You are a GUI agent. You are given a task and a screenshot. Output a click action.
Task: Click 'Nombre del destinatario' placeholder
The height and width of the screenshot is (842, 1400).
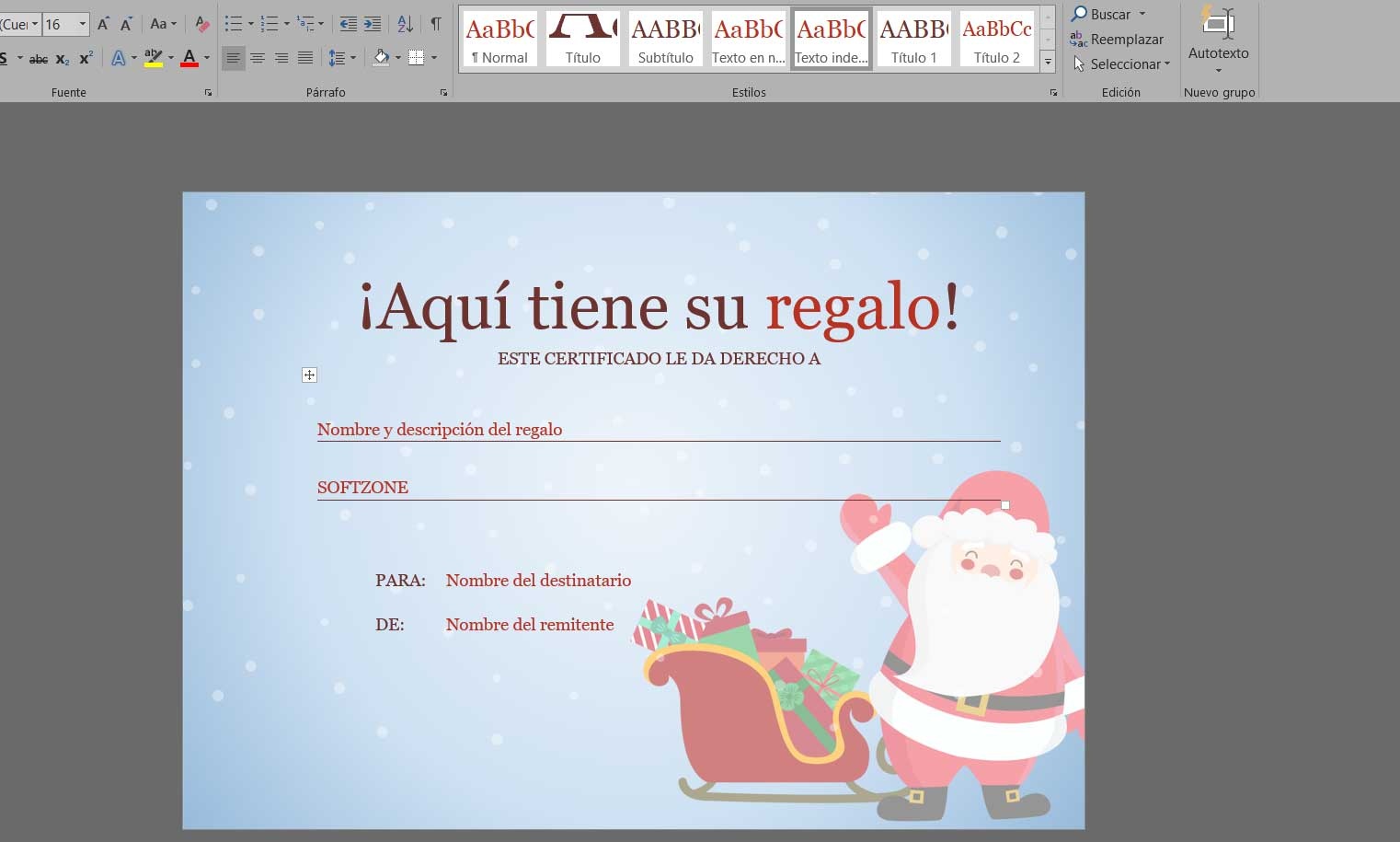[538, 581]
